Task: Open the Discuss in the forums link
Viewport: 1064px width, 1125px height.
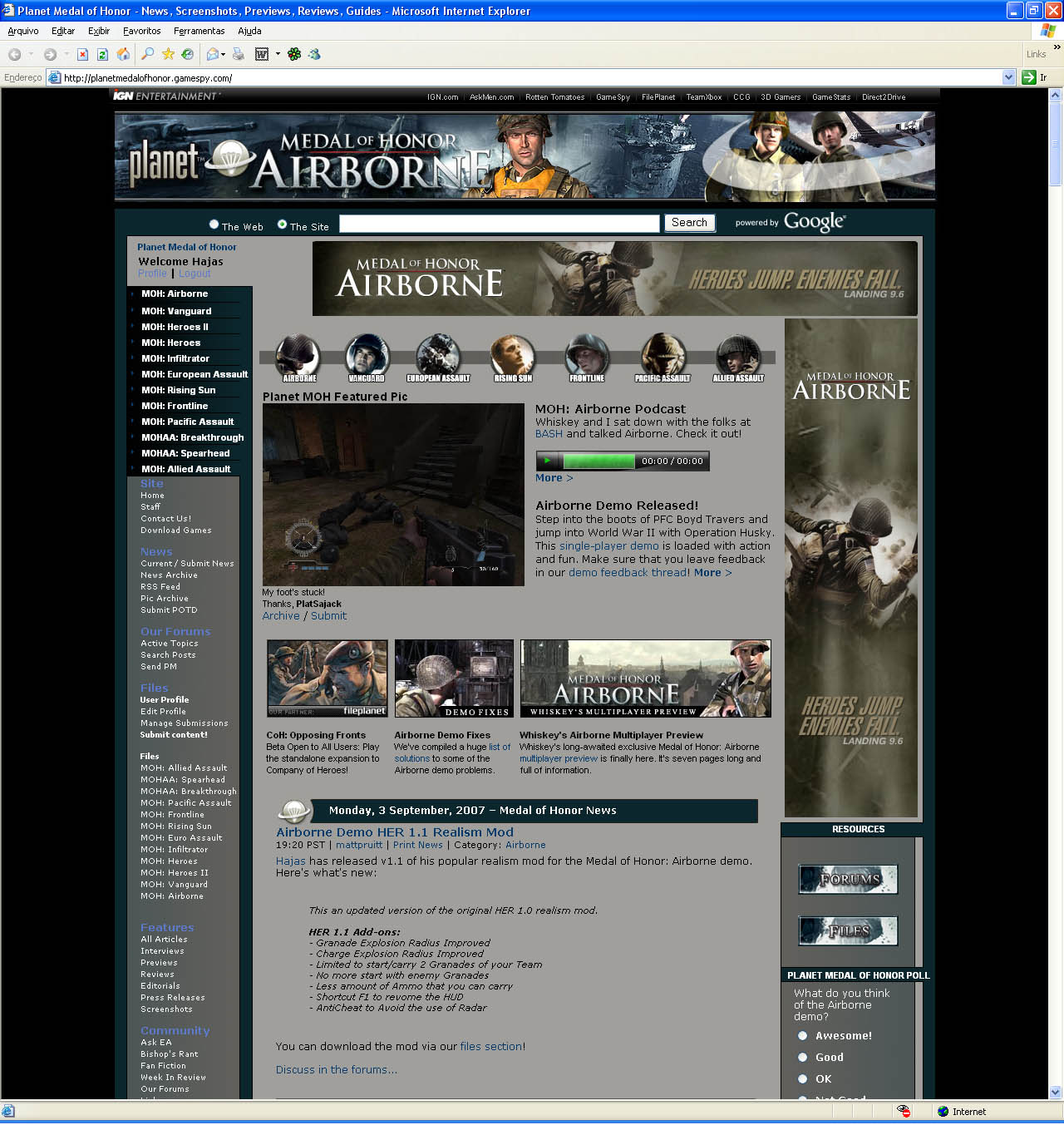Action: 336,1070
